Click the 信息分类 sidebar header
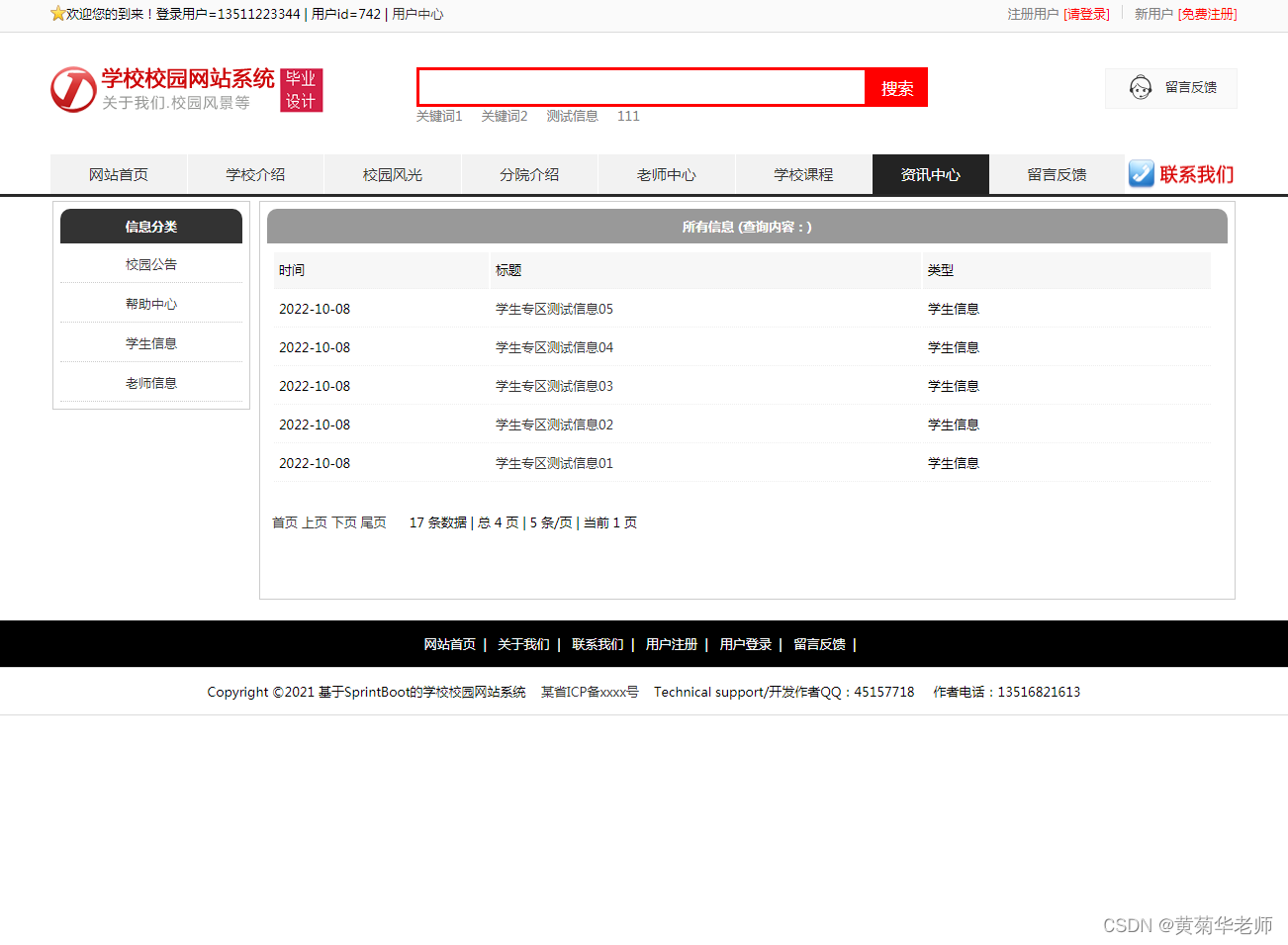Screen dimensions: 1288x945 tap(151, 227)
